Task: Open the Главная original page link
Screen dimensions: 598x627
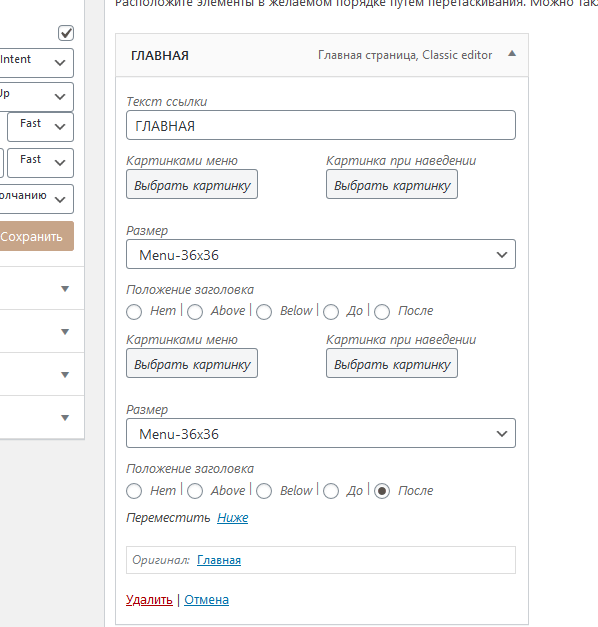Action: click(219, 560)
